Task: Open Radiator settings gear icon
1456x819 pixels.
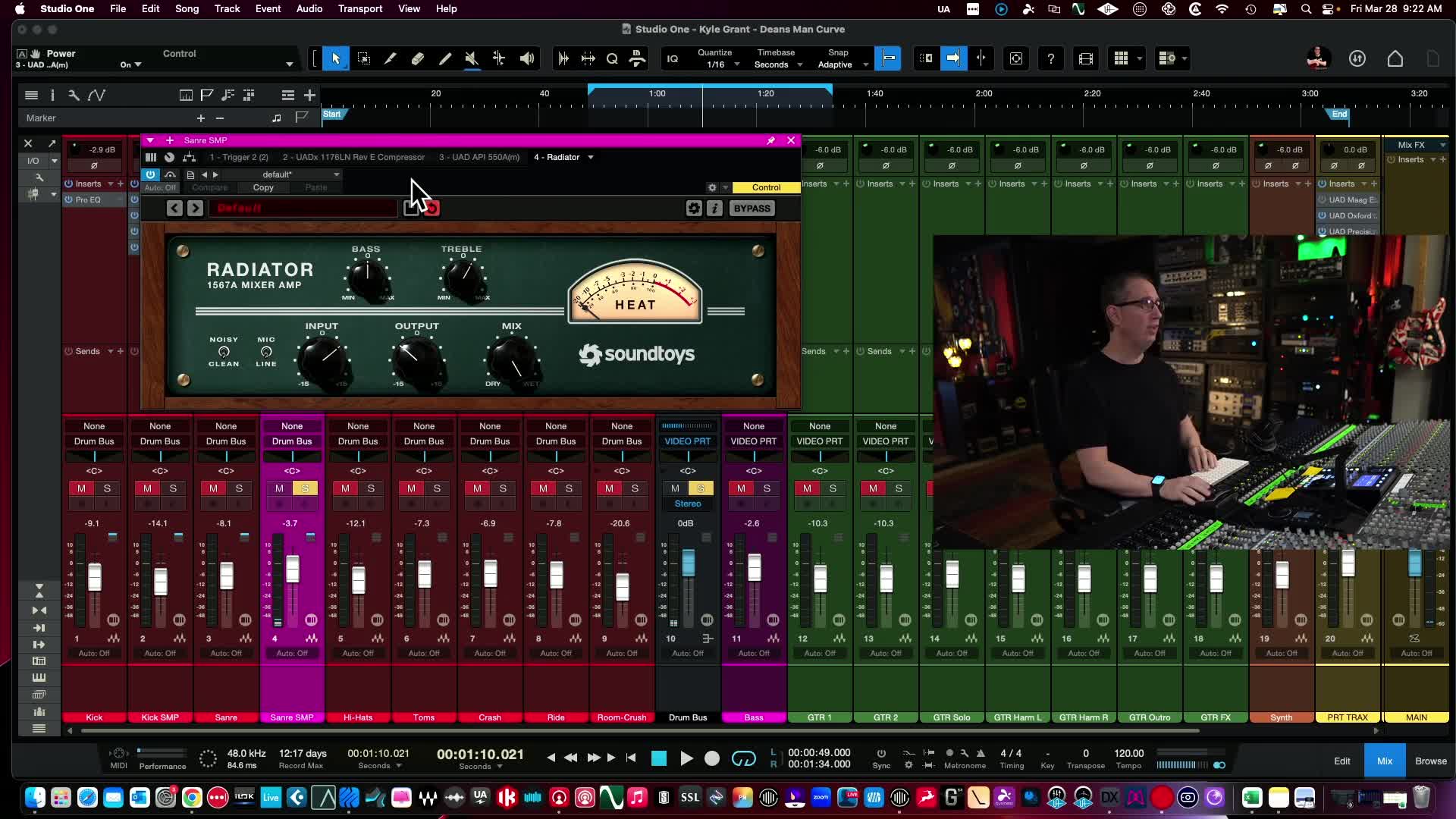Action: pyautogui.click(x=694, y=208)
